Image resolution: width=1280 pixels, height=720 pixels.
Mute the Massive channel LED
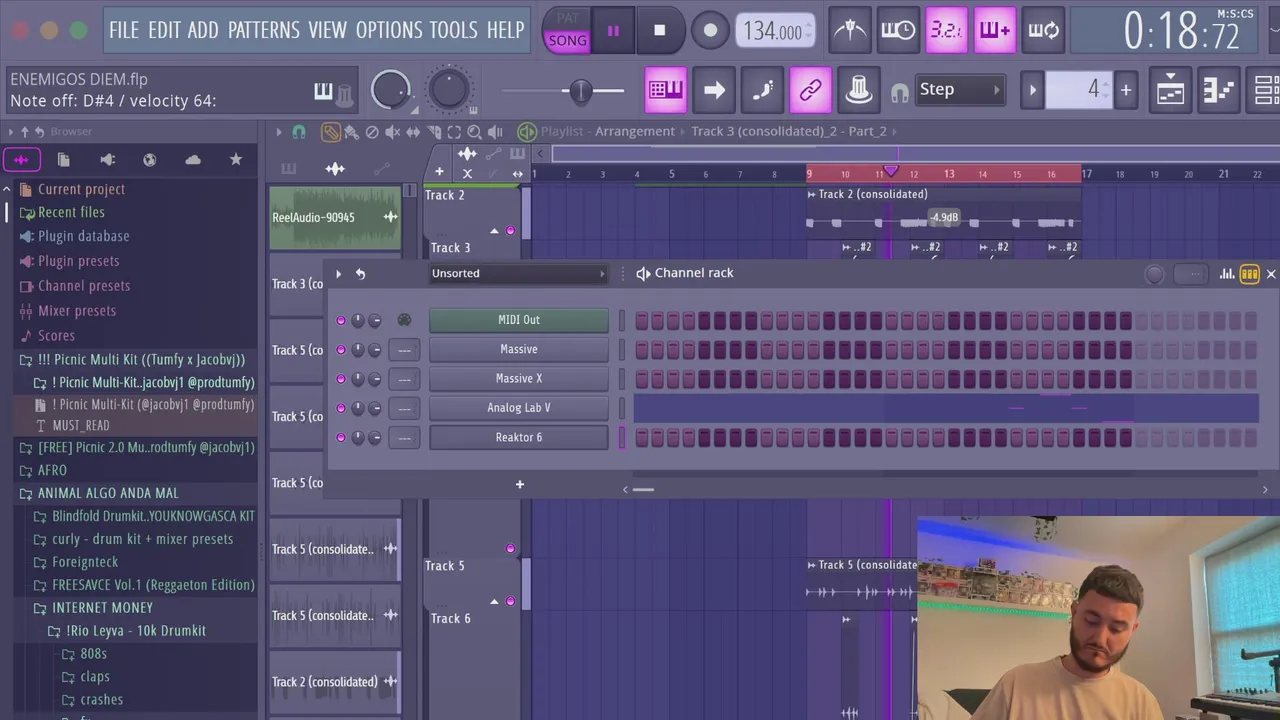pos(341,350)
